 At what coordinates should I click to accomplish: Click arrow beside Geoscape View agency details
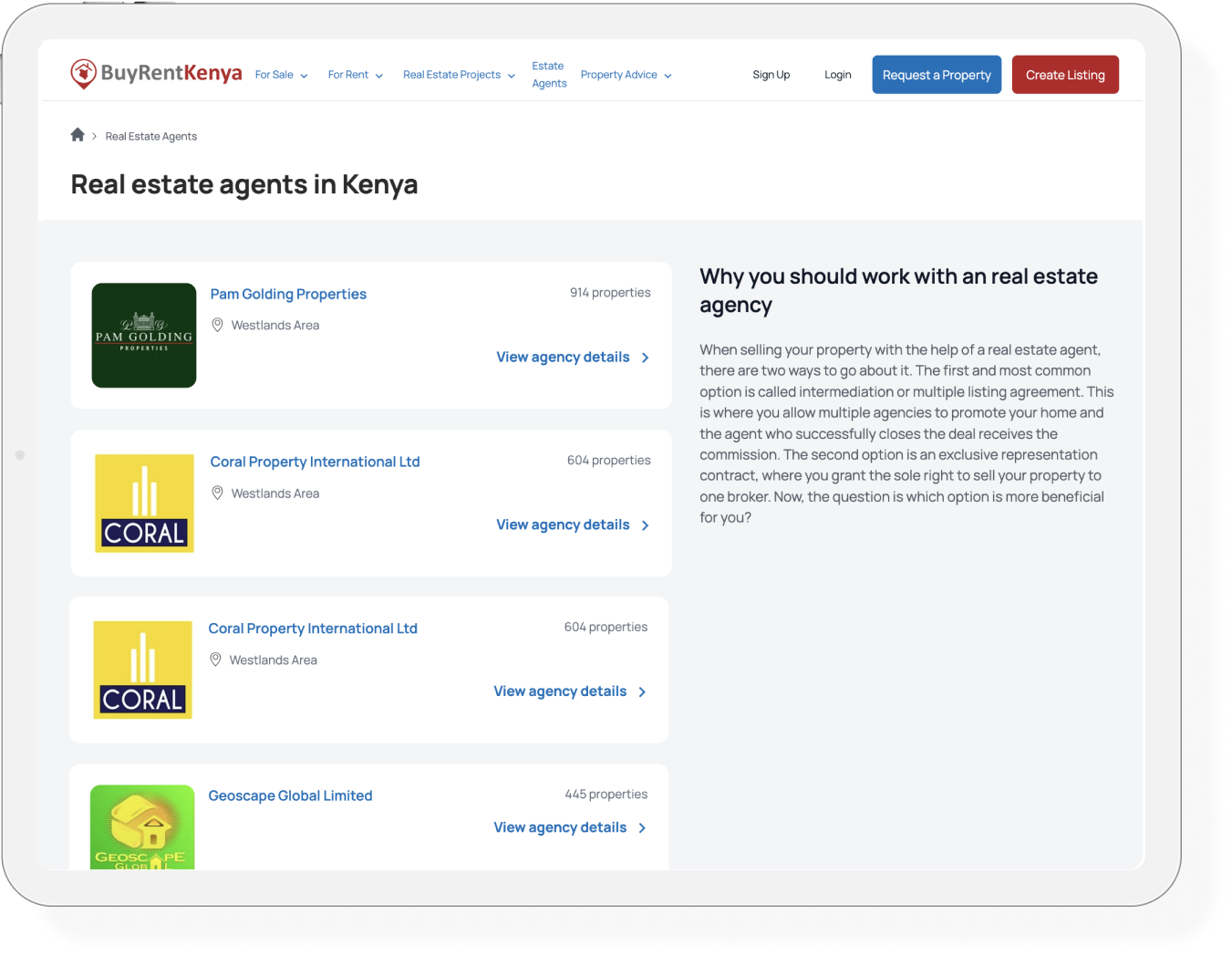642,828
